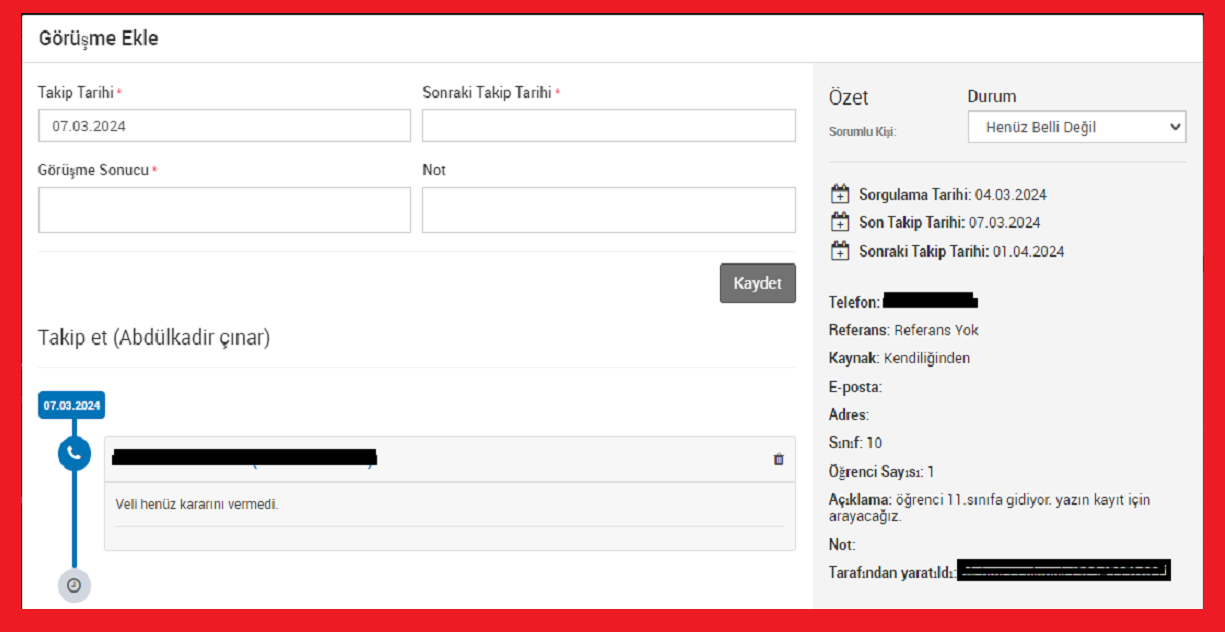This screenshot has width=1225, height=632.
Task: Click the Görüşme Ekle panel title
Action: tap(98, 39)
